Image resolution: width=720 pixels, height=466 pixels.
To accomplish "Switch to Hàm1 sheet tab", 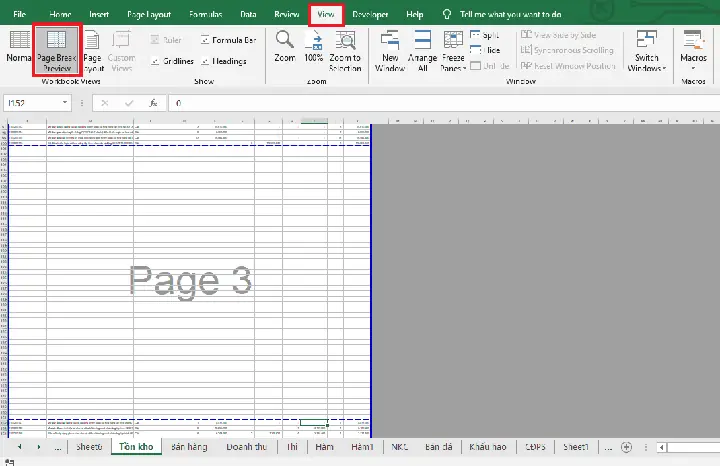I will pos(362,447).
